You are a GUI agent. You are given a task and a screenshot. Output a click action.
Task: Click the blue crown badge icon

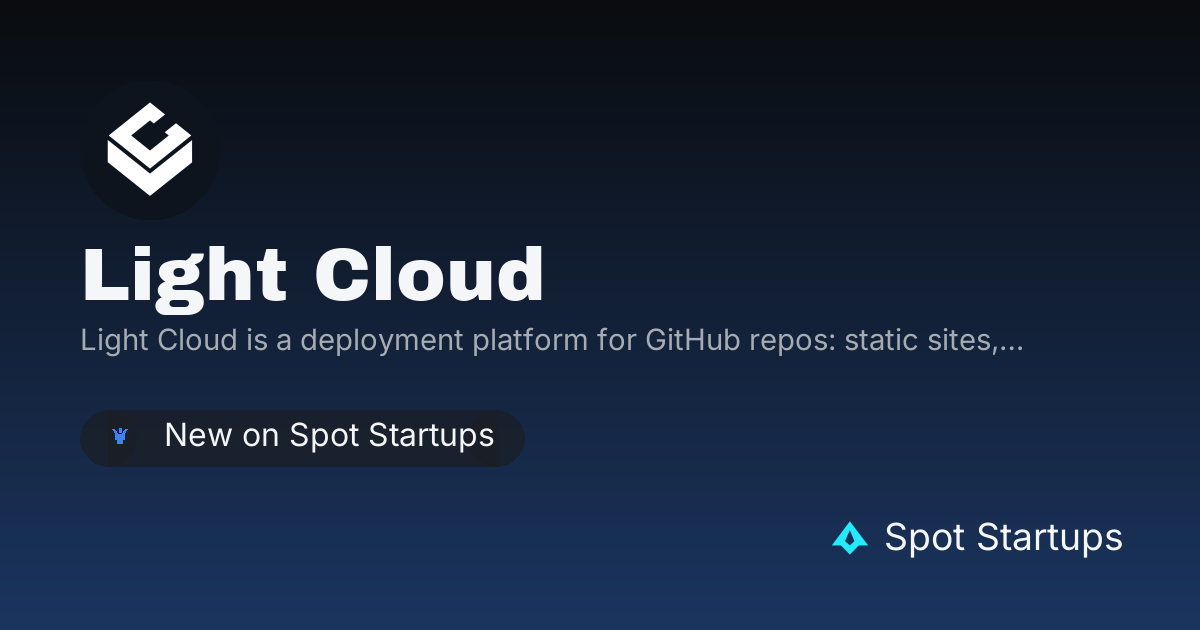[121, 437]
